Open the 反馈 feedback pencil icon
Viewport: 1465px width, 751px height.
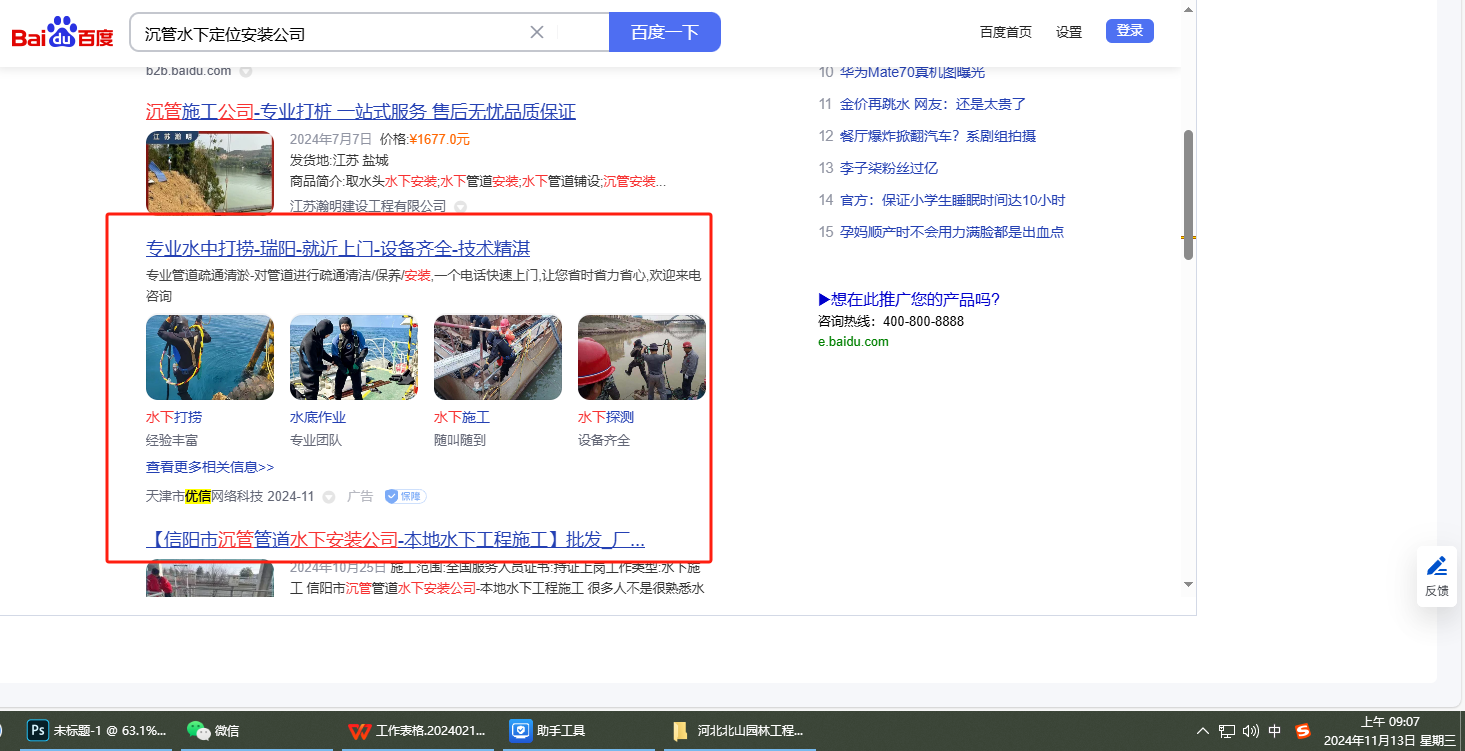(1436, 567)
